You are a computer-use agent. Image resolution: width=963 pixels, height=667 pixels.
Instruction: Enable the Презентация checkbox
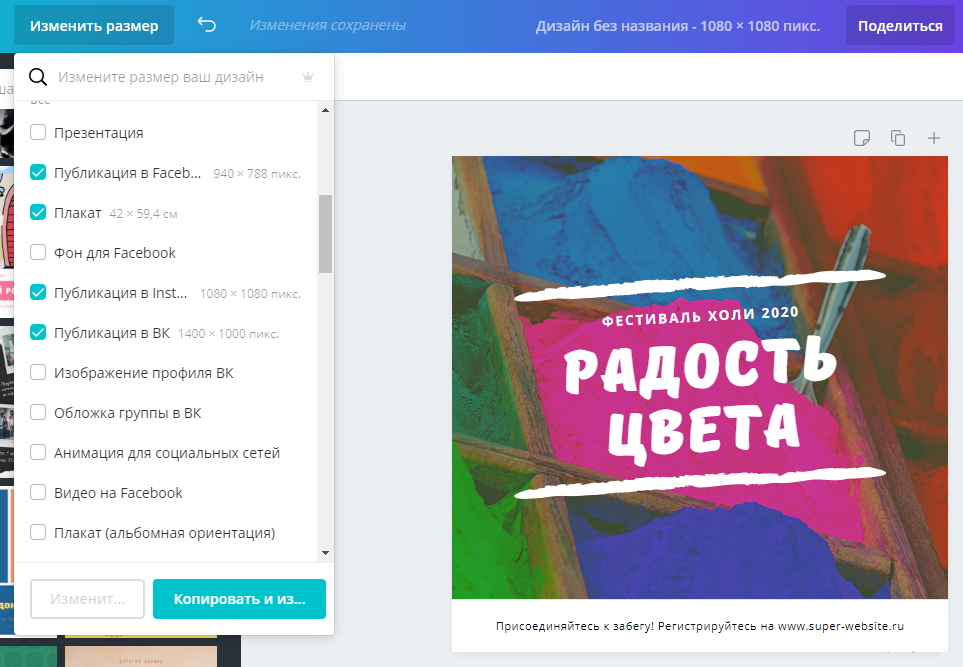coord(38,132)
